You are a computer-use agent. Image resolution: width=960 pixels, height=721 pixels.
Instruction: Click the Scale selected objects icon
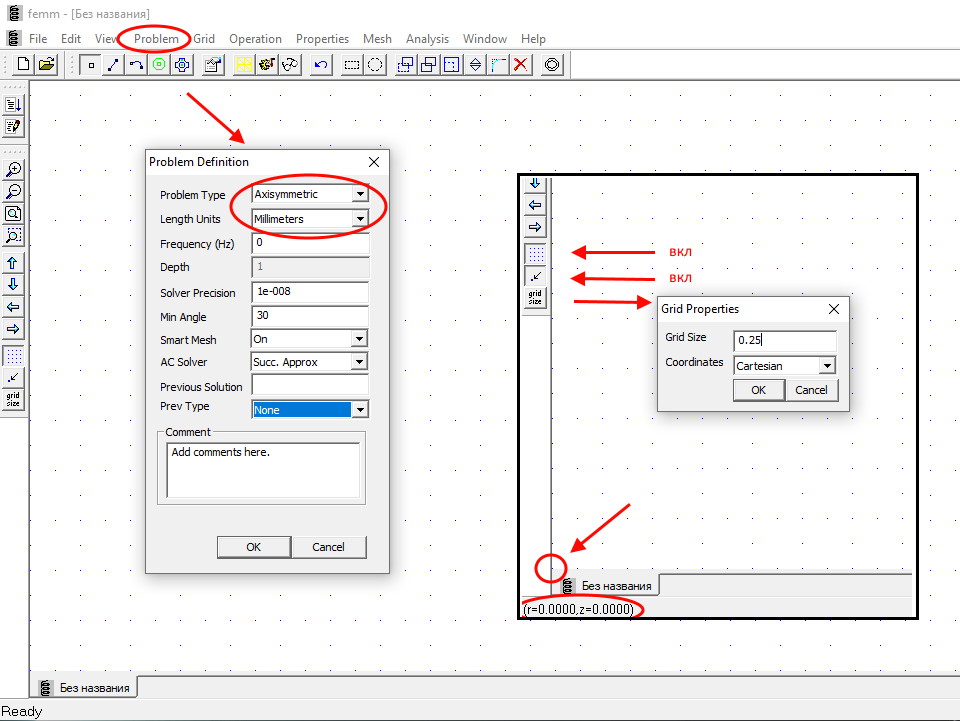[x=452, y=65]
